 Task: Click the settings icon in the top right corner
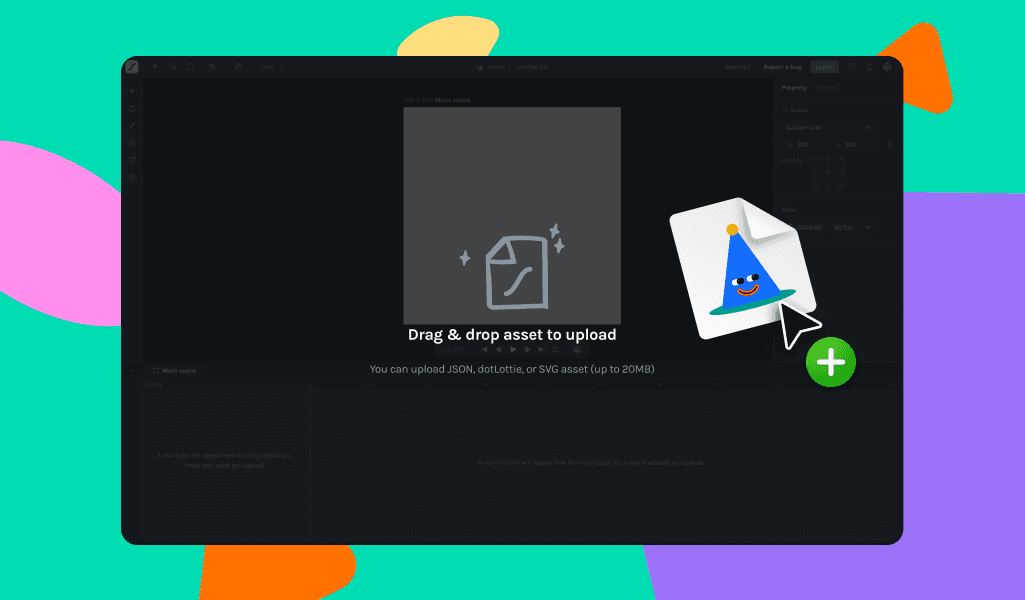(887, 67)
